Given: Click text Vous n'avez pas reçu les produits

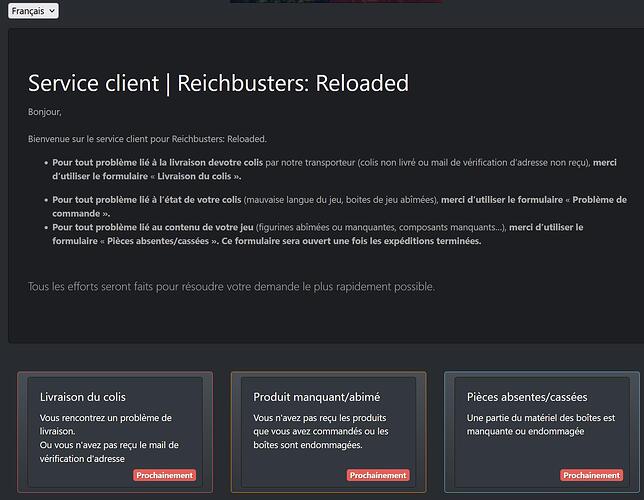Looking at the screenshot, I should tap(321, 431).
